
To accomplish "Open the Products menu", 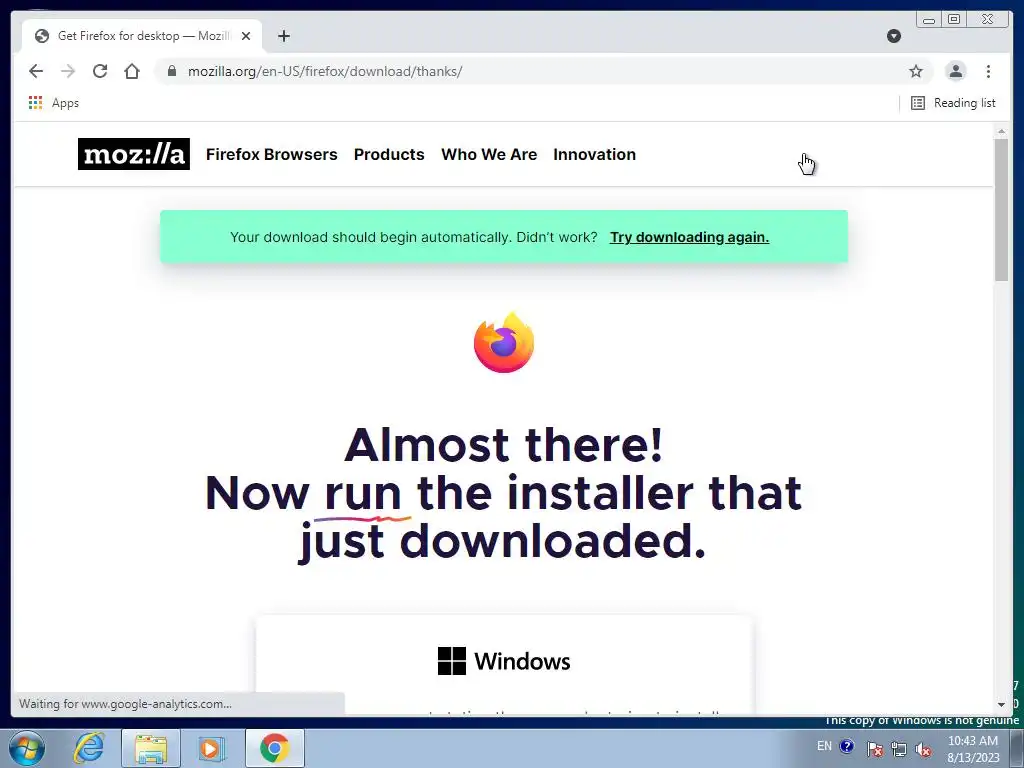I will click(x=389, y=154).
